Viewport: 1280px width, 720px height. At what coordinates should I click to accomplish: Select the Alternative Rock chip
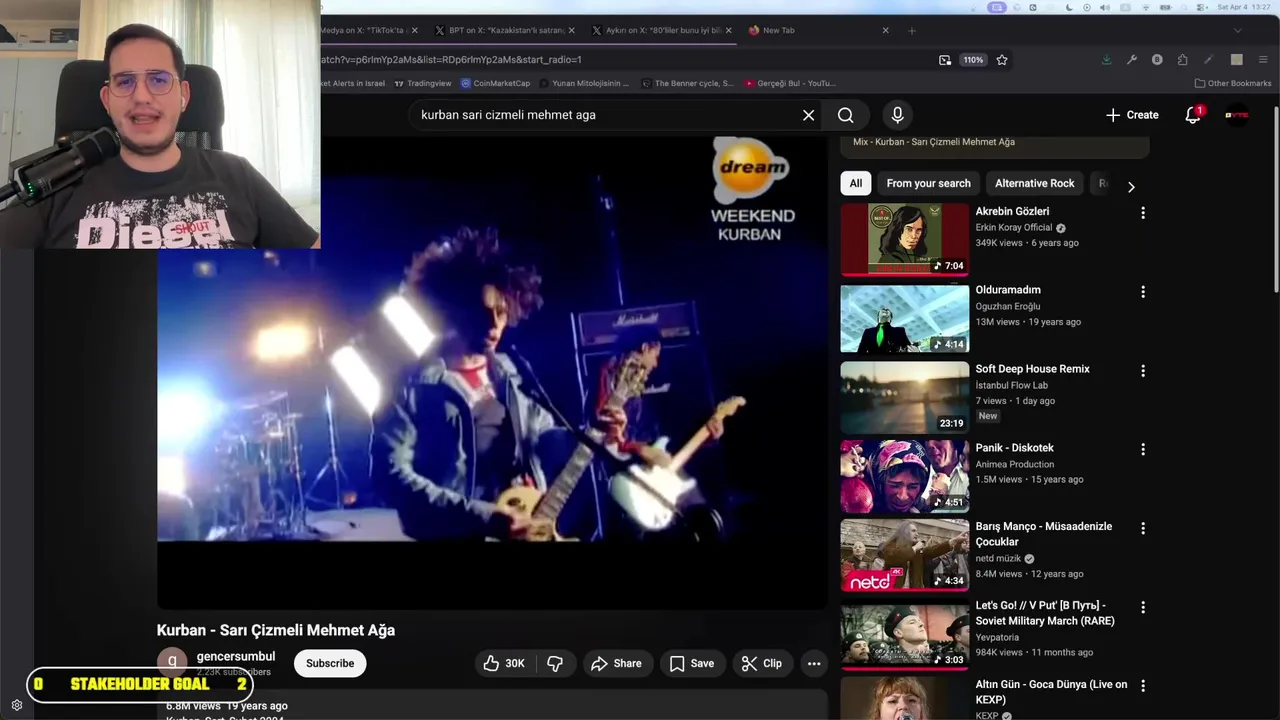click(x=1034, y=183)
